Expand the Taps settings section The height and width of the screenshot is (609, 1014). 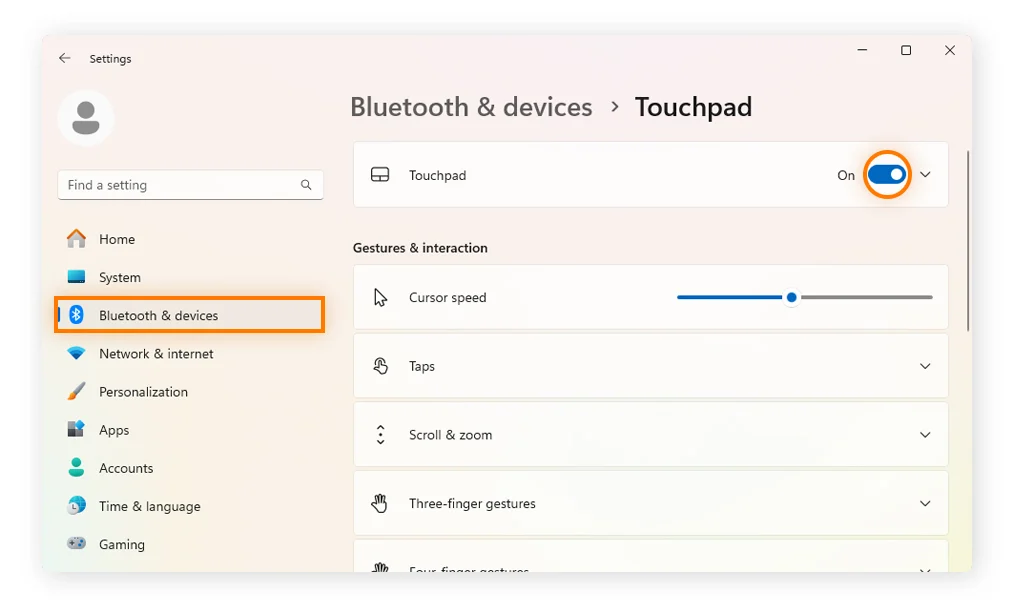[925, 366]
